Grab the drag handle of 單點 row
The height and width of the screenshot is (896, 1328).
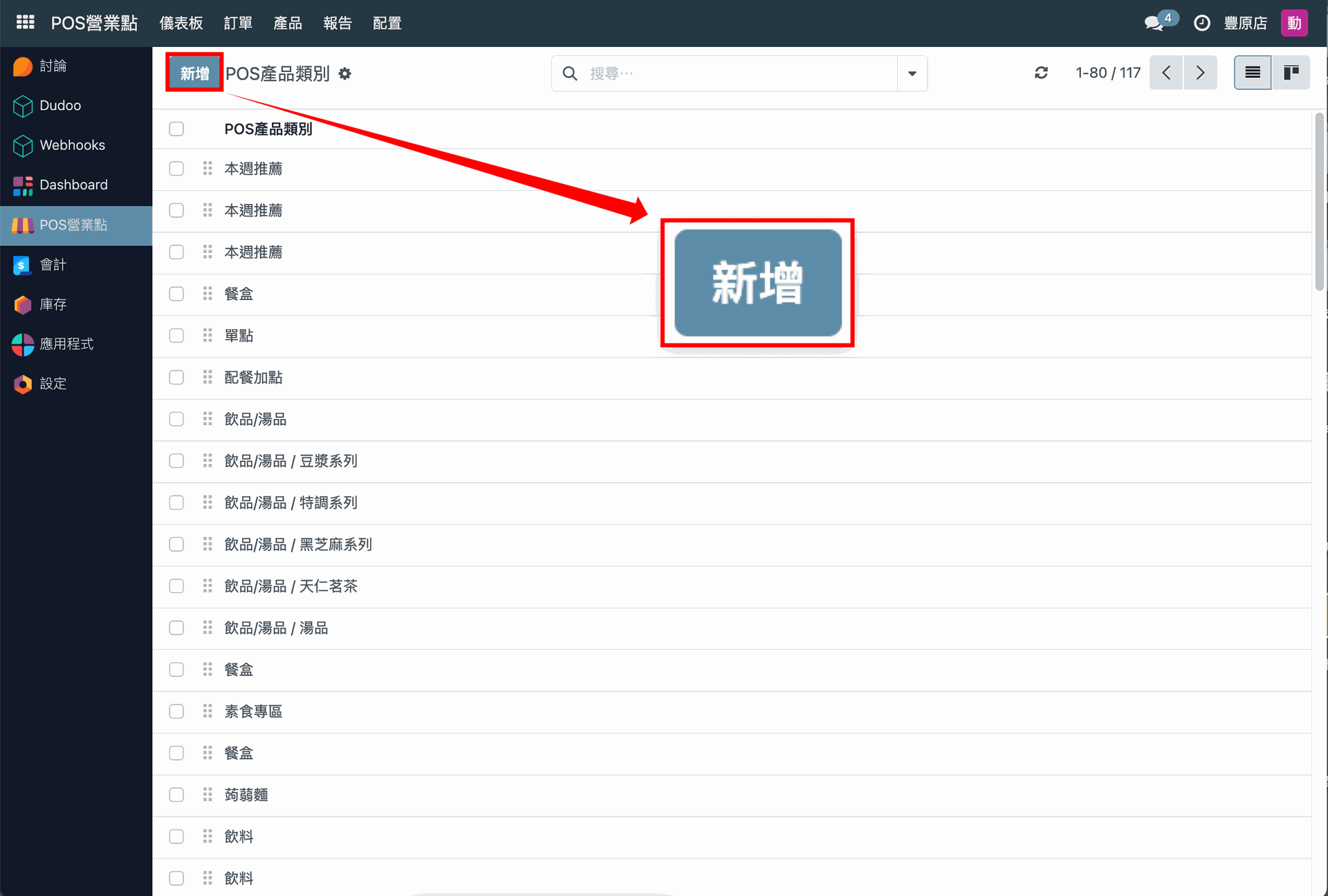[x=207, y=335]
